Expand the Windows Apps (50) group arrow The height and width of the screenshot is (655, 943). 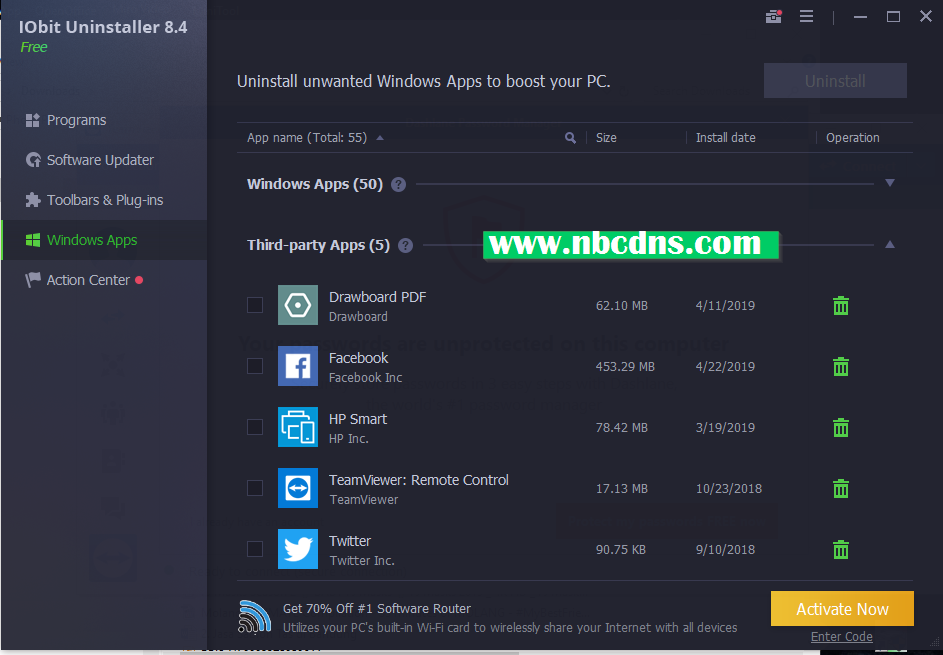890,183
